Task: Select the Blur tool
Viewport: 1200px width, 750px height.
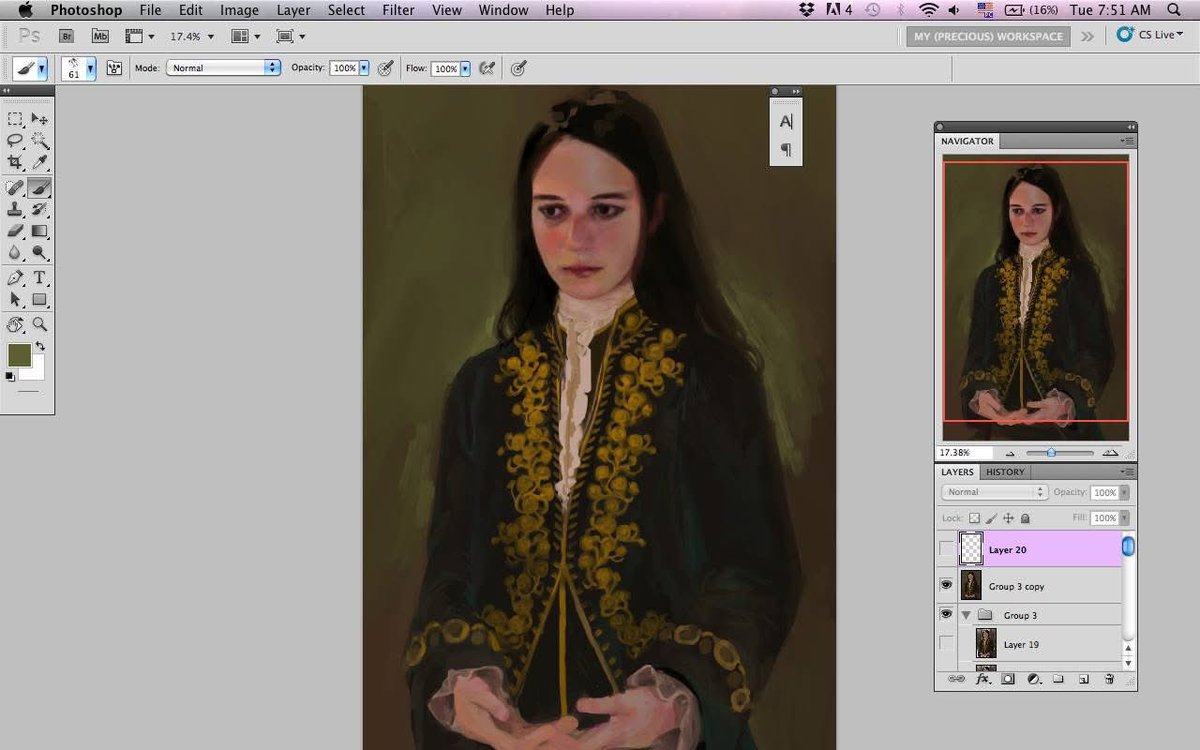Action: click(x=15, y=253)
